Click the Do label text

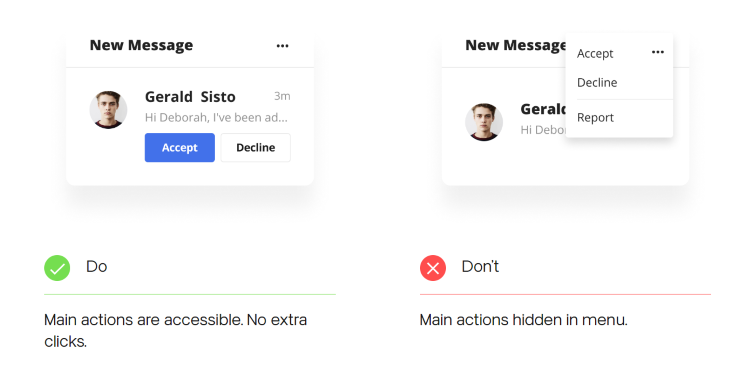pos(97,267)
